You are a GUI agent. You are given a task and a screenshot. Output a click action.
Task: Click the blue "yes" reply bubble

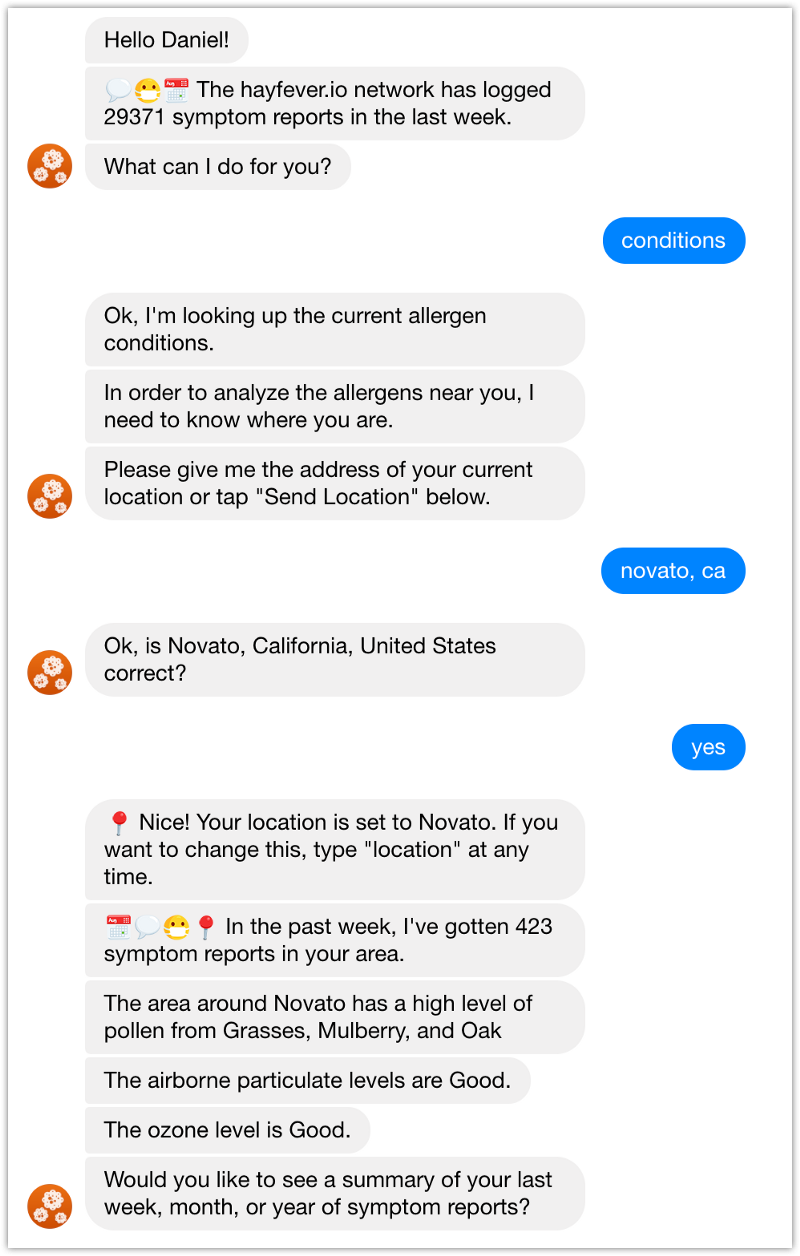[708, 747]
